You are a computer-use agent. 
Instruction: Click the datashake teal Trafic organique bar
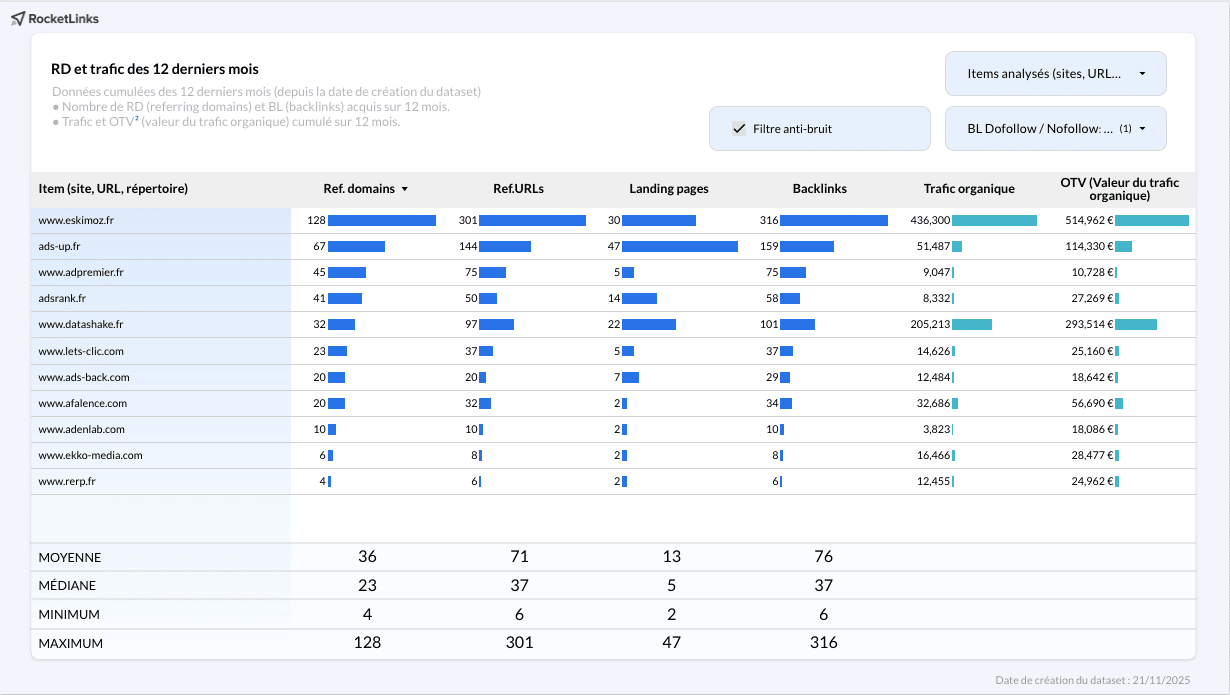tap(971, 324)
